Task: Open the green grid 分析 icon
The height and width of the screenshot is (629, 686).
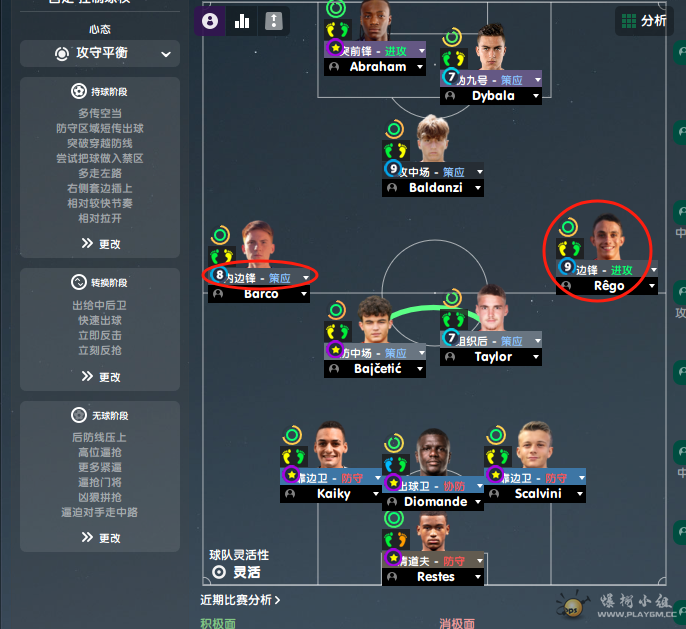Action: [x=629, y=21]
